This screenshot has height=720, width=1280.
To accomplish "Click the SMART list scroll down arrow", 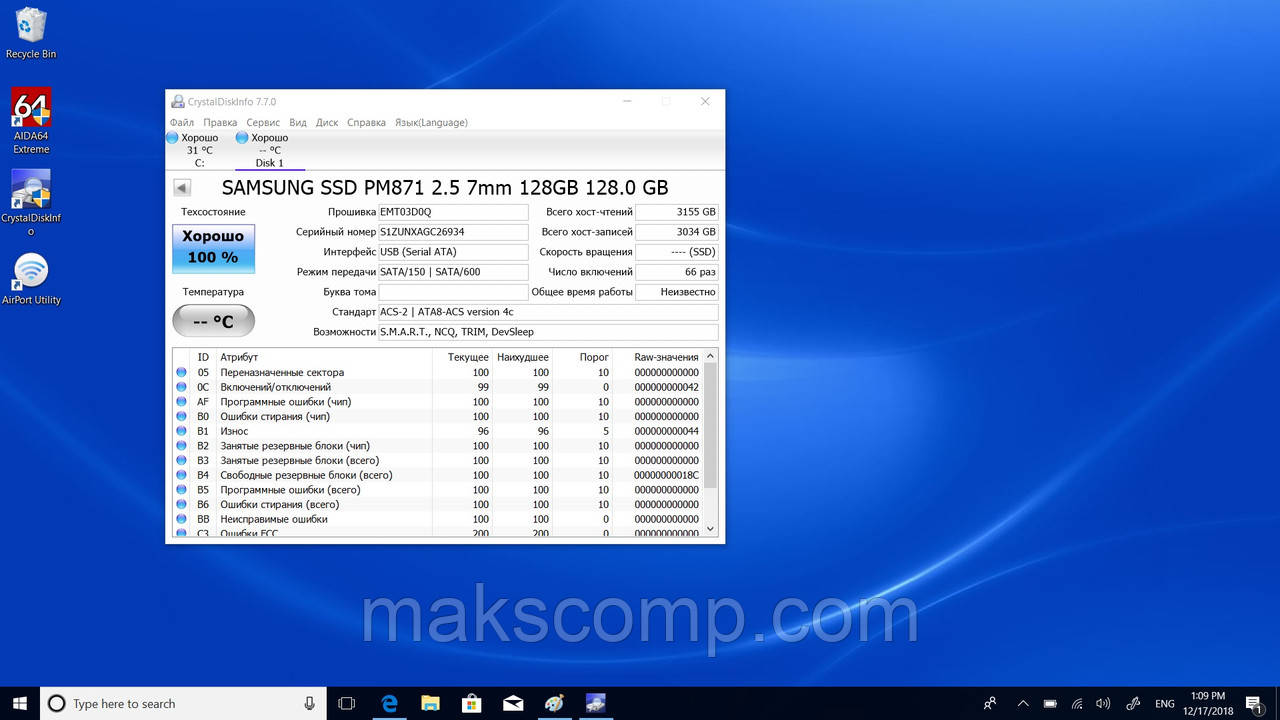I will 711,529.
